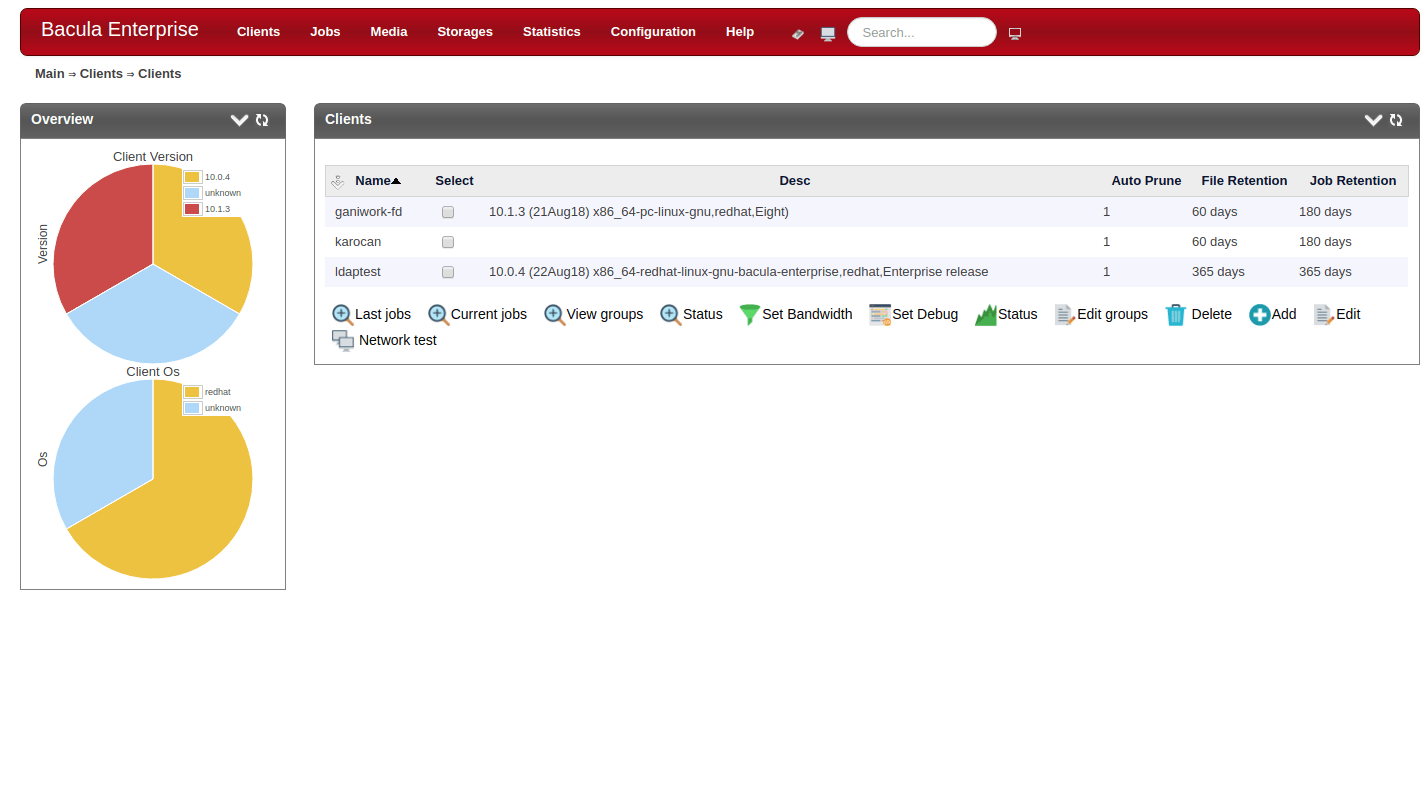The height and width of the screenshot is (793, 1425).
Task: Click unknown legend swatch in Client Os
Action: [192, 408]
